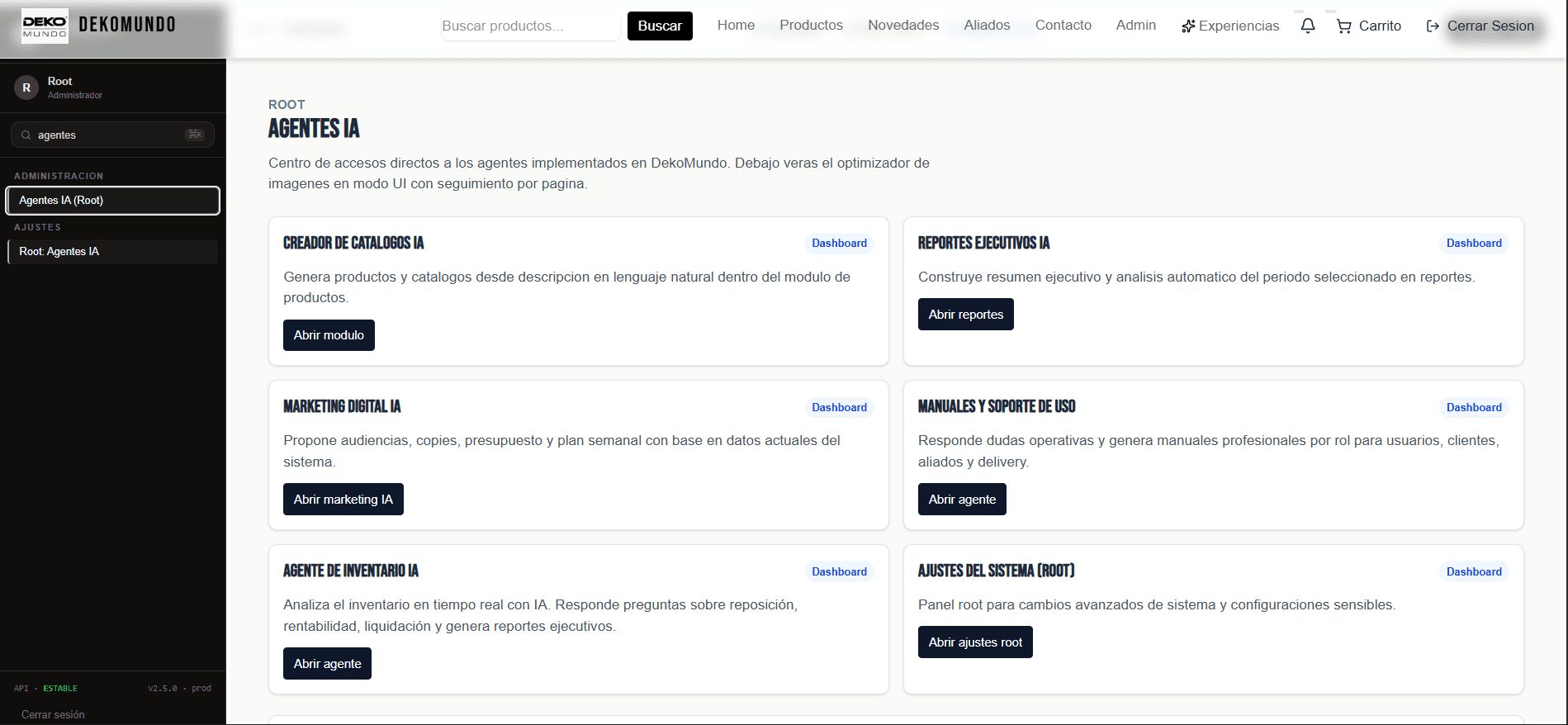Image resolution: width=1568 pixels, height=725 pixels.
Task: Click the Agentes IA page heading
Action: tap(314, 129)
